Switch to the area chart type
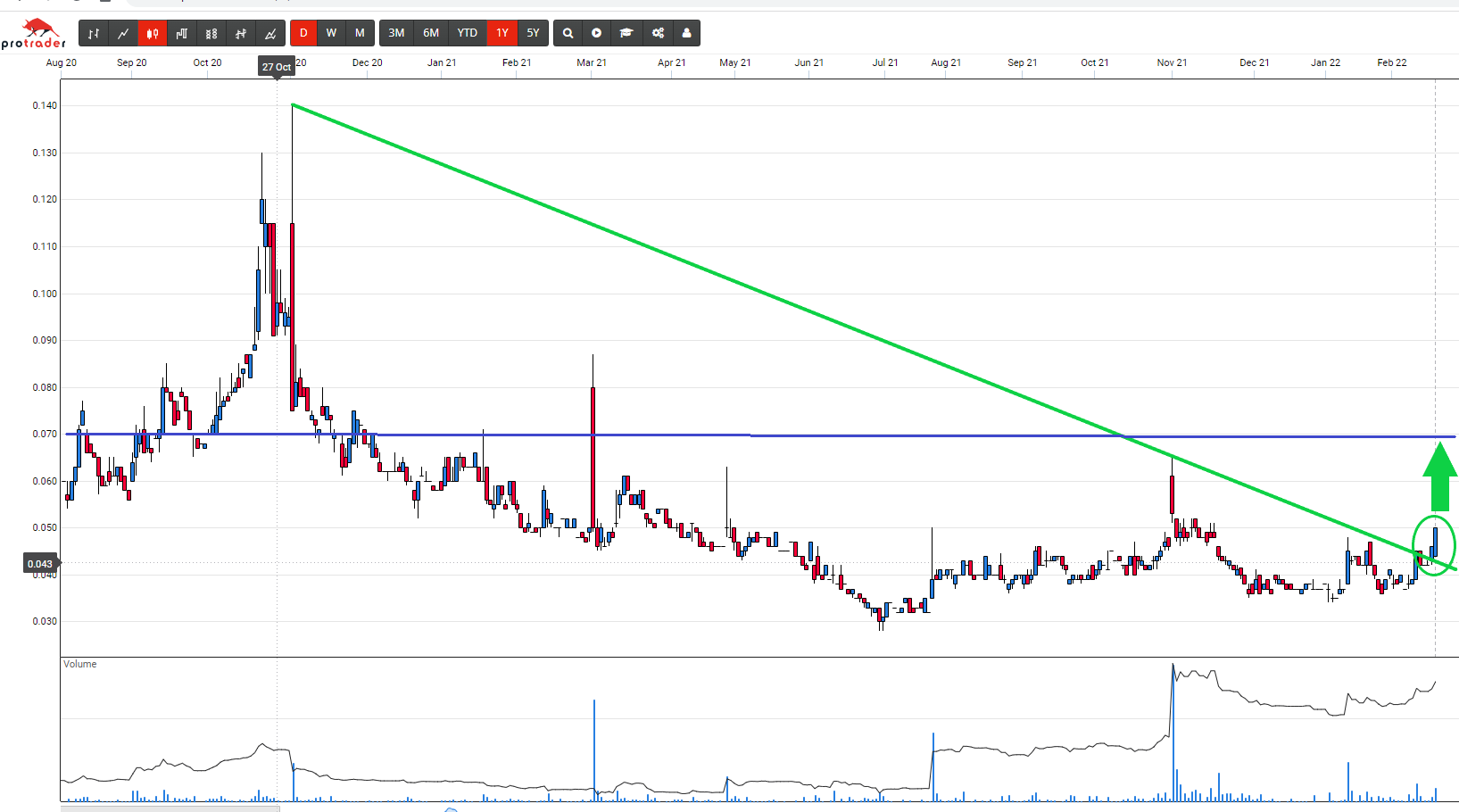This screenshot has height=812, width=1459. pos(270,33)
